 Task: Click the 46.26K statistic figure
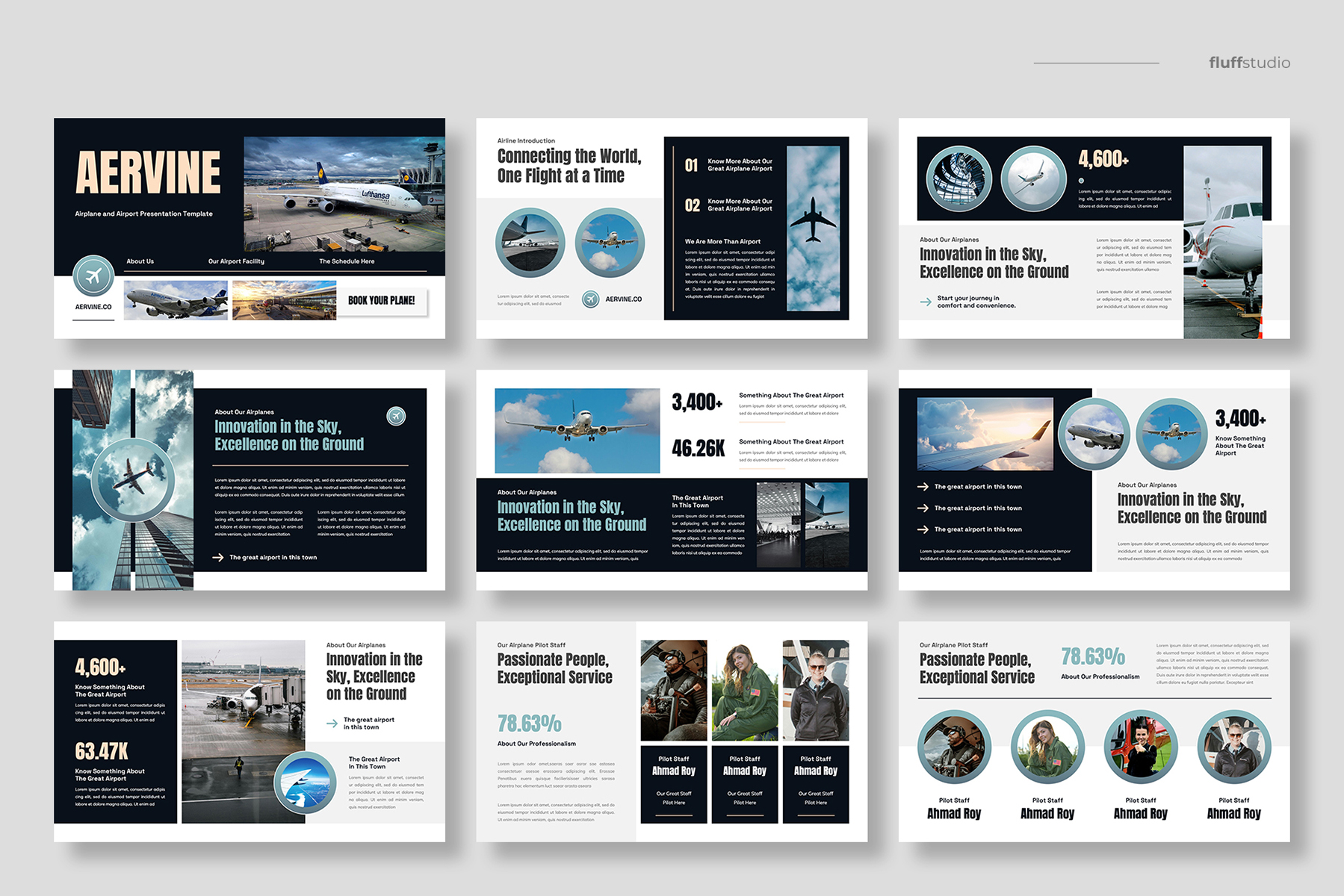698,448
